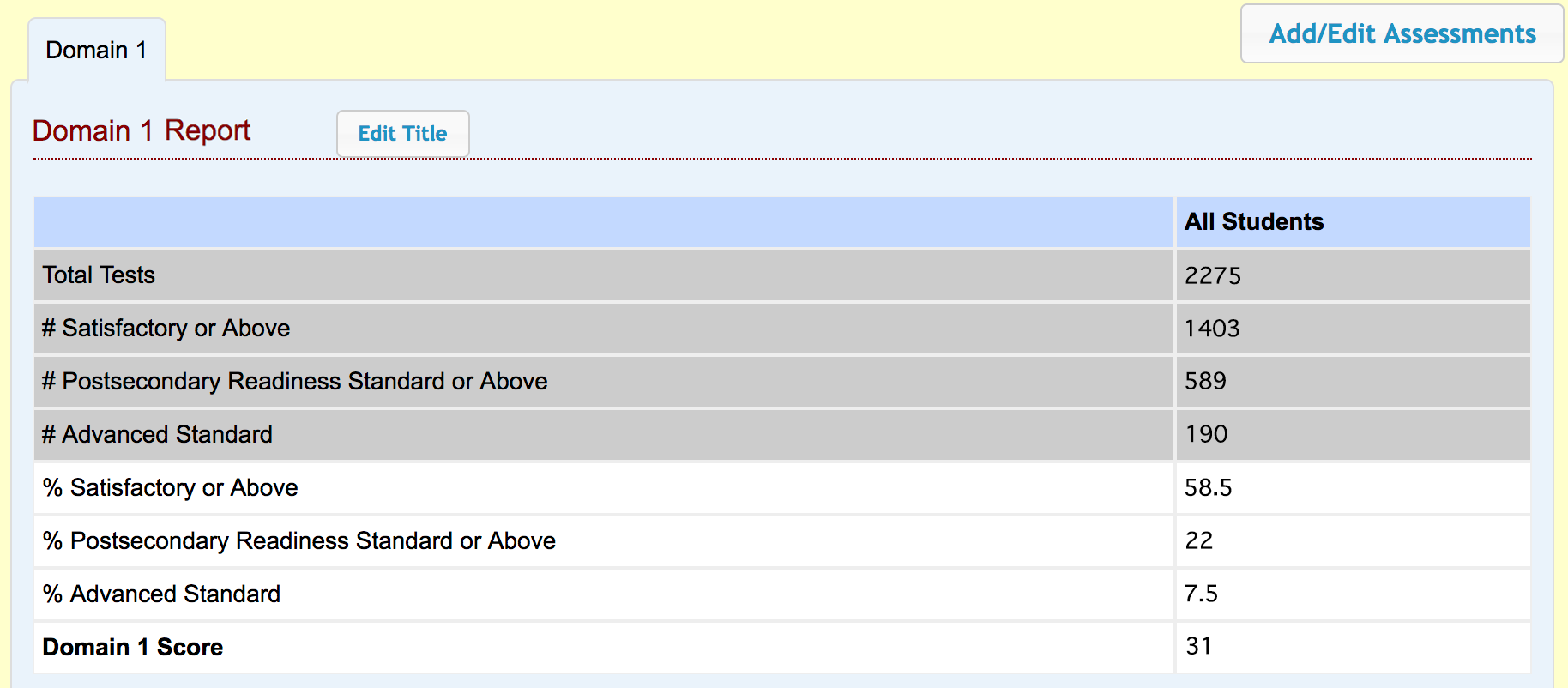
Task: Click the Add/Edit Assessments button
Action: tap(1402, 34)
